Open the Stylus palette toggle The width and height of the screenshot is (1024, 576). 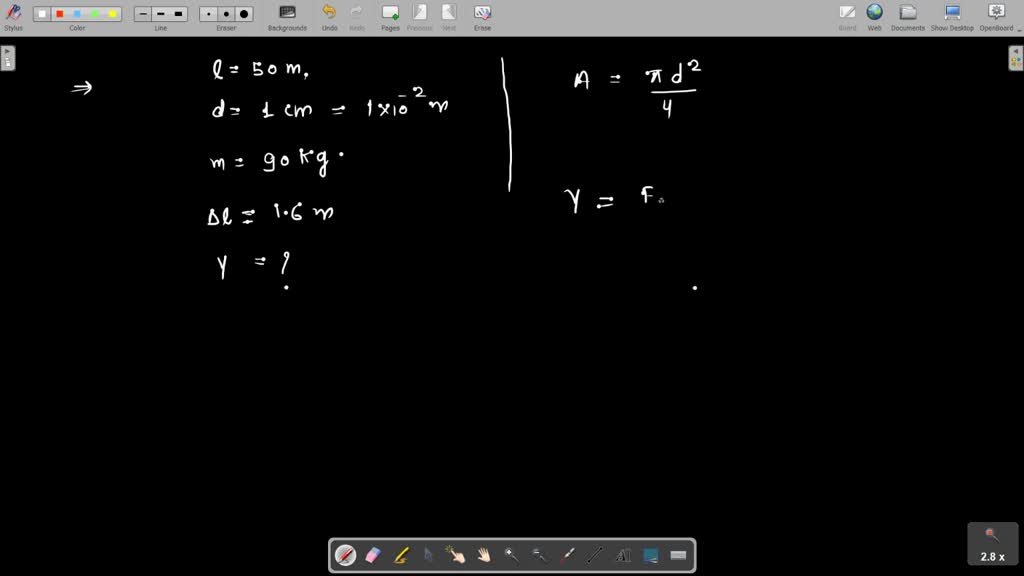13,17
